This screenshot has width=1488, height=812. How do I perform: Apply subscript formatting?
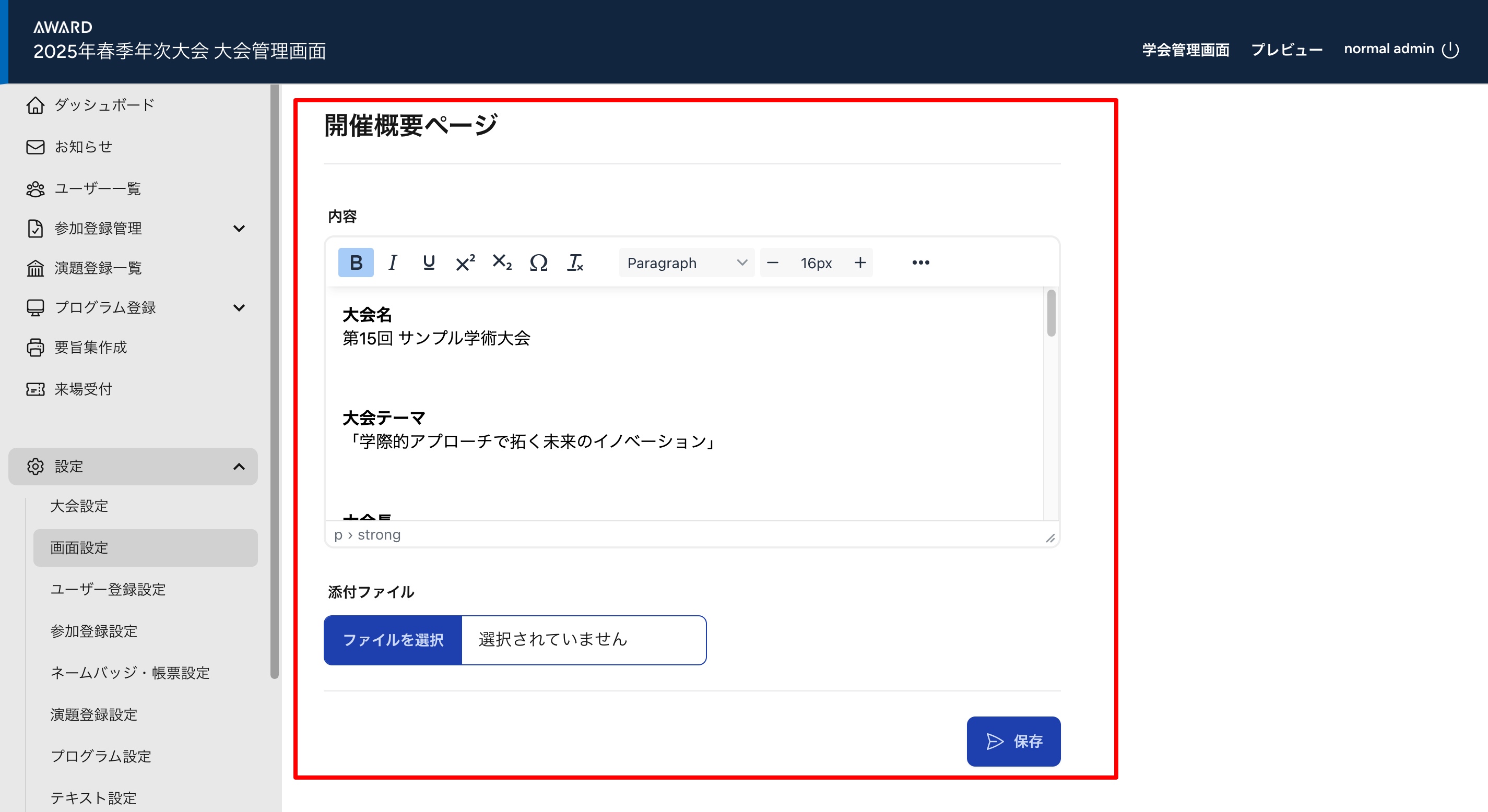click(x=501, y=263)
